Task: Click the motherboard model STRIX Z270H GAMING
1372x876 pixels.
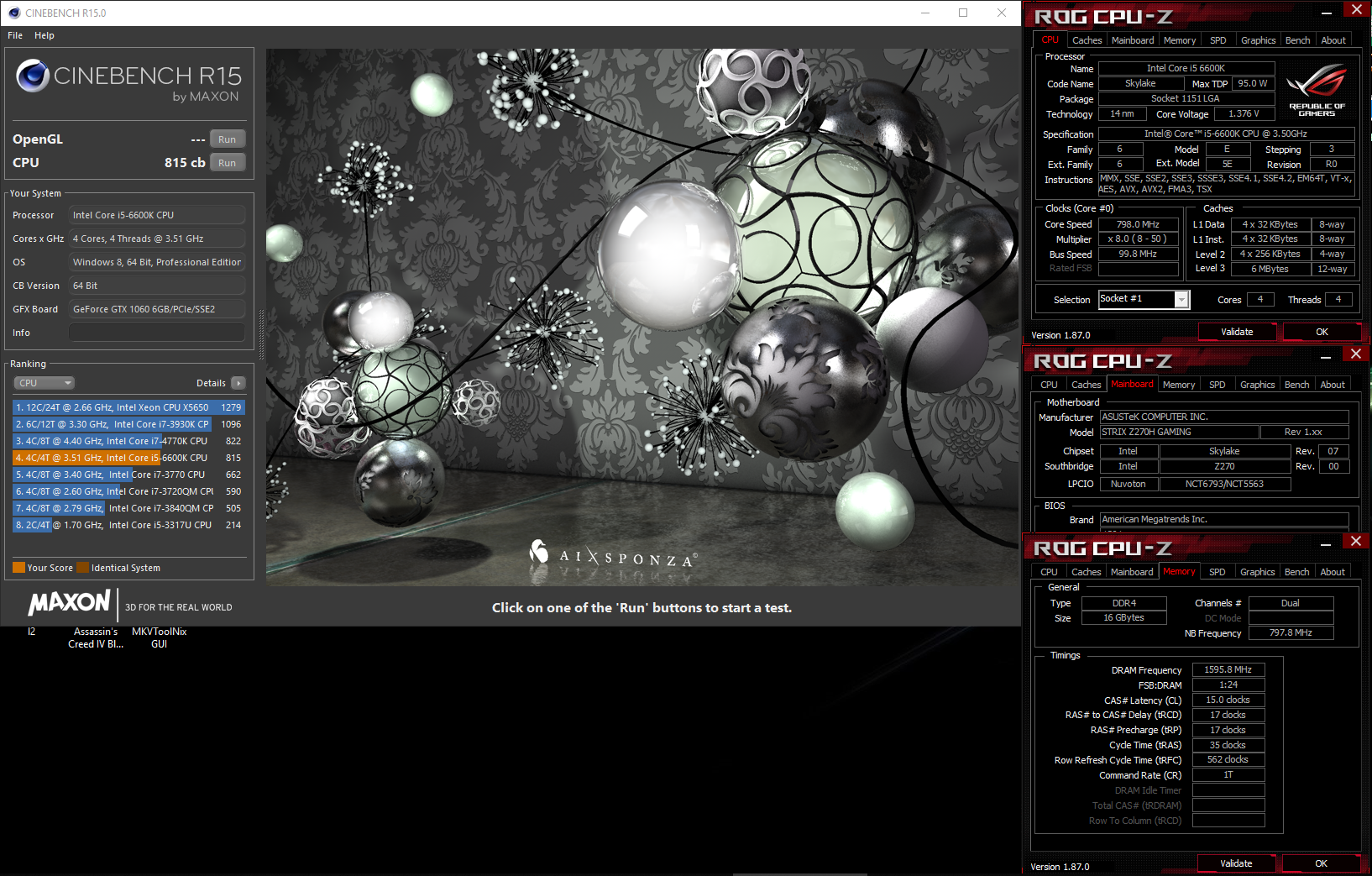Action: point(1179,432)
